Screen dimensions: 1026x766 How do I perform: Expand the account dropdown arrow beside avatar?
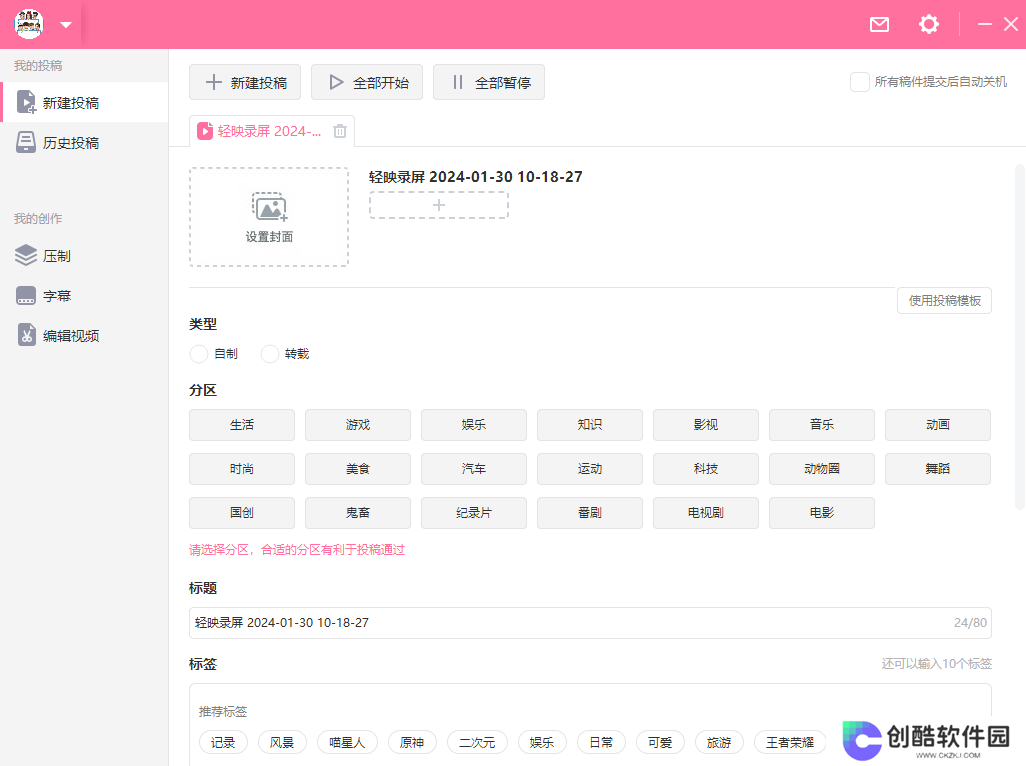65,25
